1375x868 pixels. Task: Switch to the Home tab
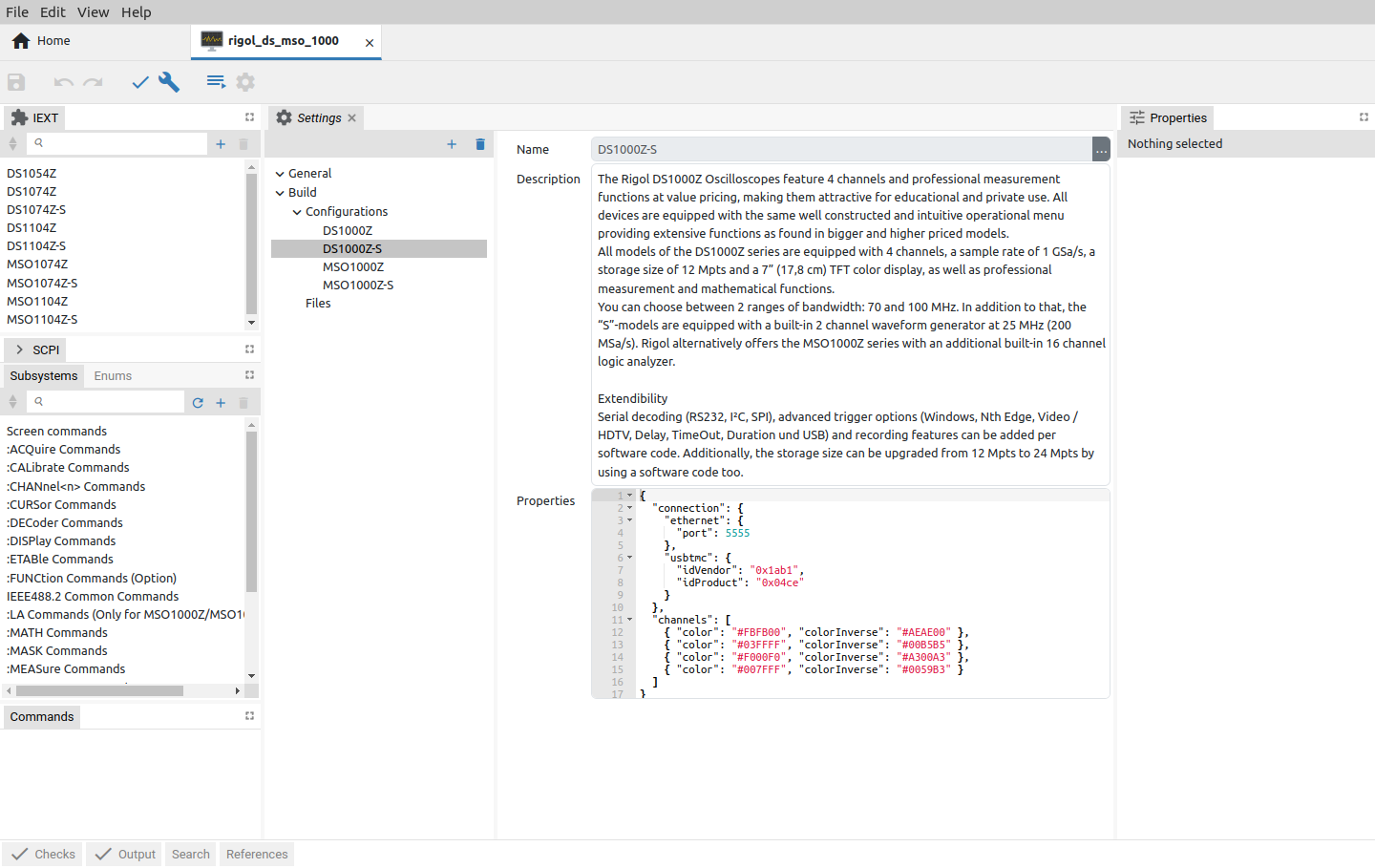41,41
